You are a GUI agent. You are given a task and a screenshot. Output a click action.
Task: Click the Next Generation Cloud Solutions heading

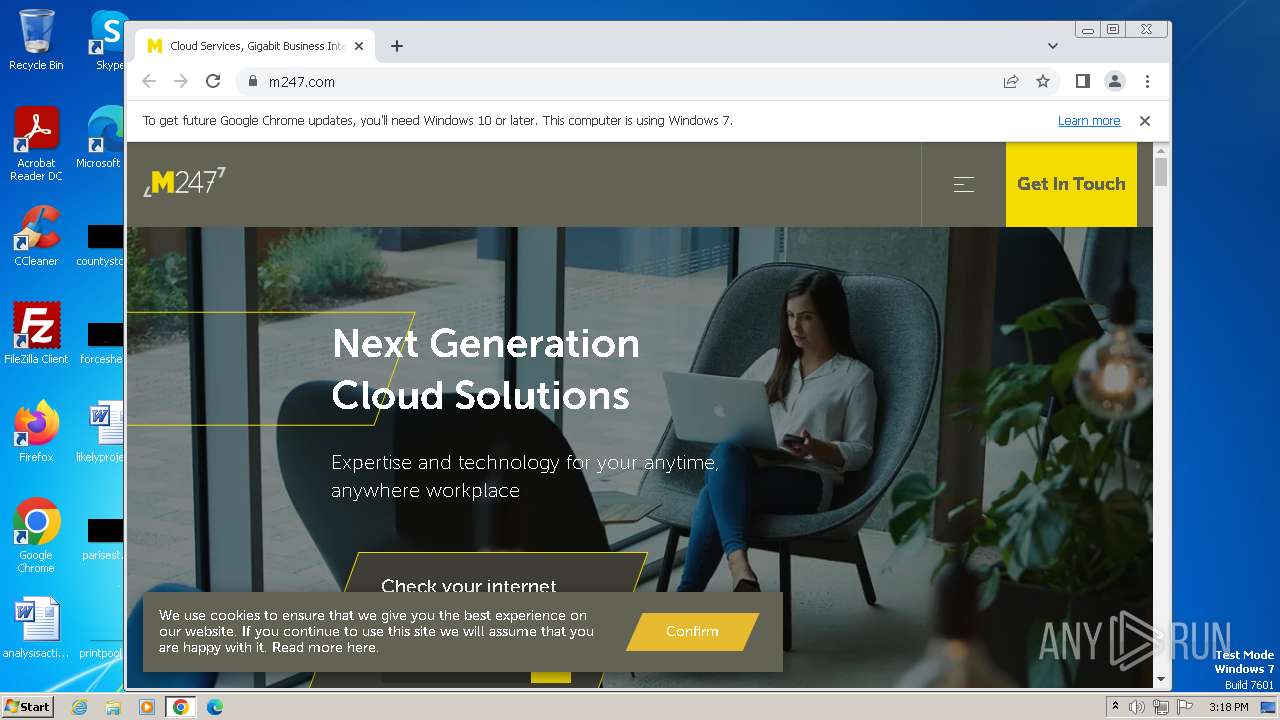[486, 369]
